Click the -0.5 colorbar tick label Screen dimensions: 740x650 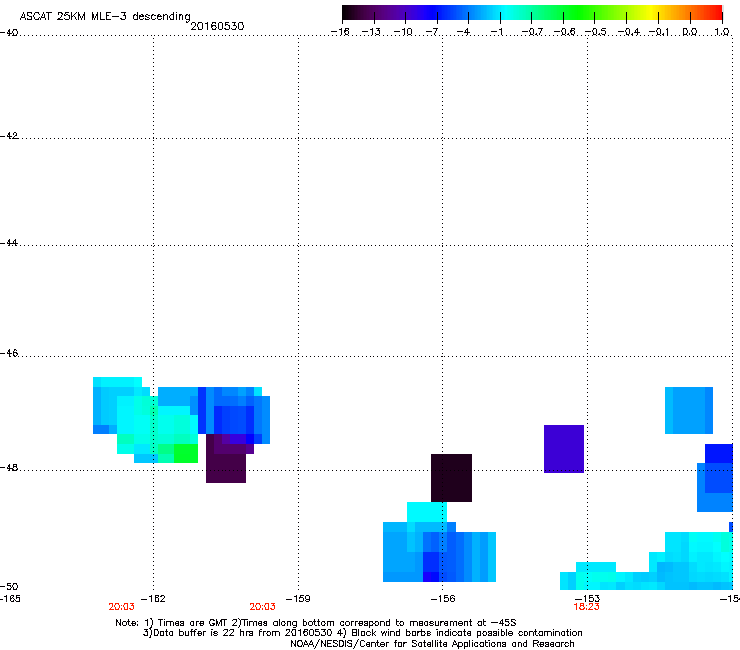596,32
